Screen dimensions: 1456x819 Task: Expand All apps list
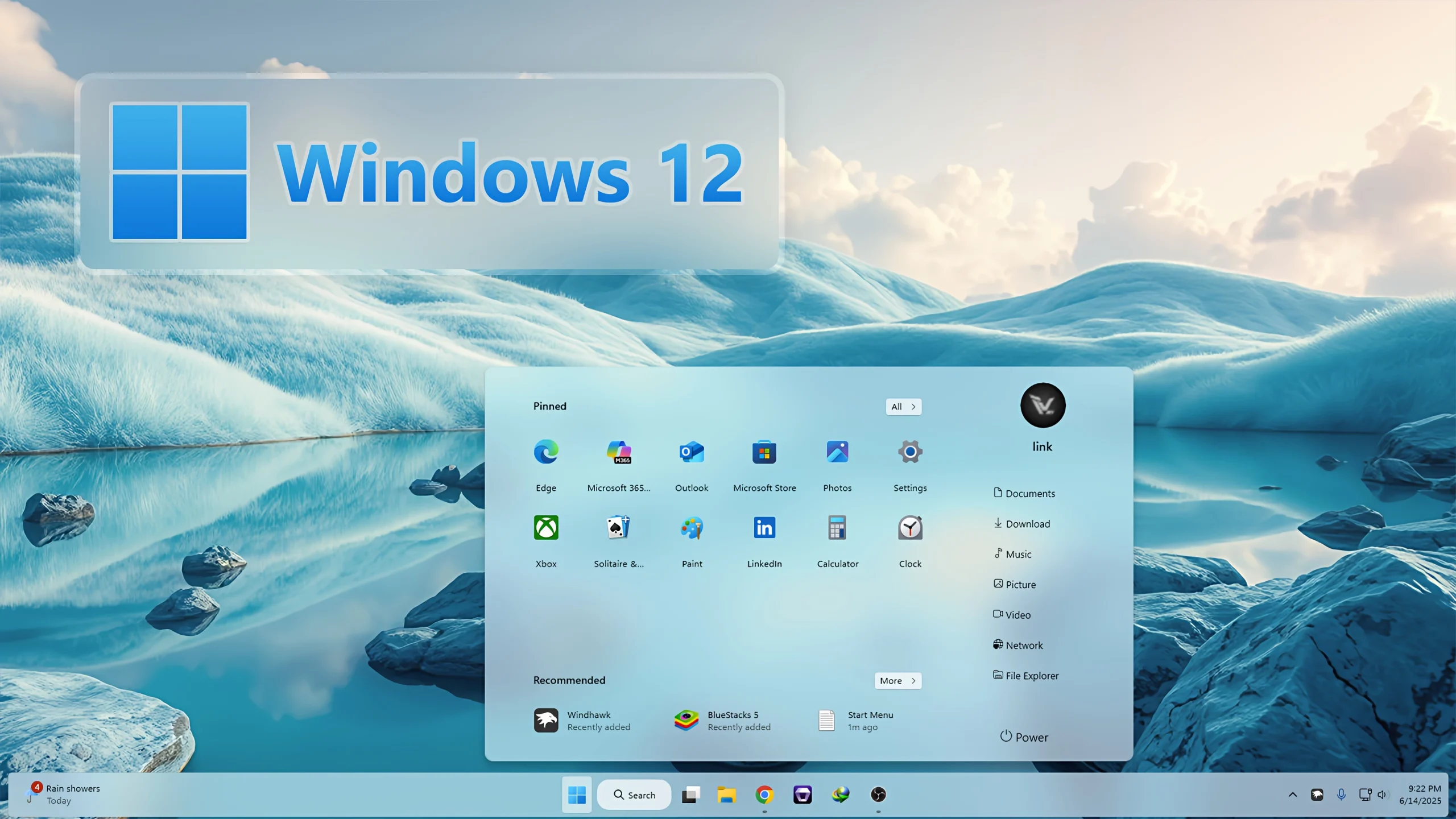click(903, 407)
